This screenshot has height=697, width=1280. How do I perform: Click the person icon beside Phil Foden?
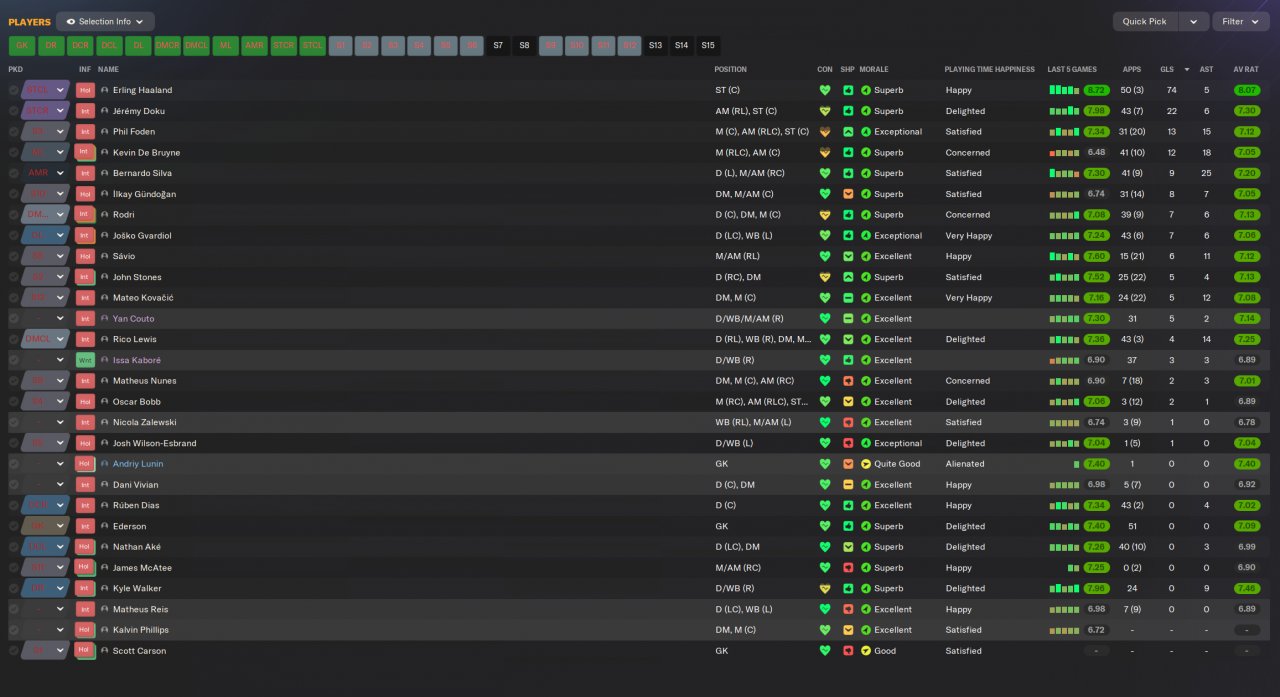tap(105, 132)
